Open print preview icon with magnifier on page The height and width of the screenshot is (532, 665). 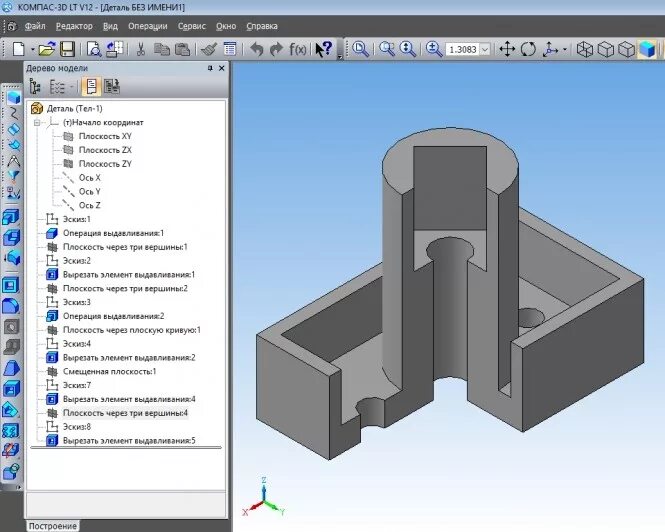[93, 49]
